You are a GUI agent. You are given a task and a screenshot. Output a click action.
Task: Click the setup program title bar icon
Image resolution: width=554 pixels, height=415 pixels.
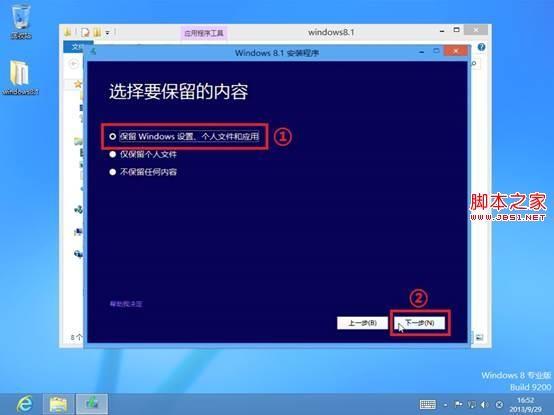[93, 52]
